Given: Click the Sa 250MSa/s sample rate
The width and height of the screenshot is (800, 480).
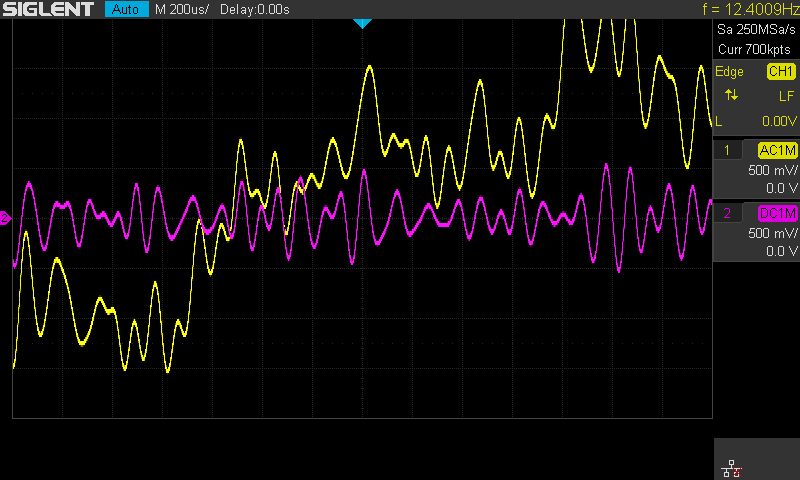Looking at the screenshot, I should click(756, 30).
